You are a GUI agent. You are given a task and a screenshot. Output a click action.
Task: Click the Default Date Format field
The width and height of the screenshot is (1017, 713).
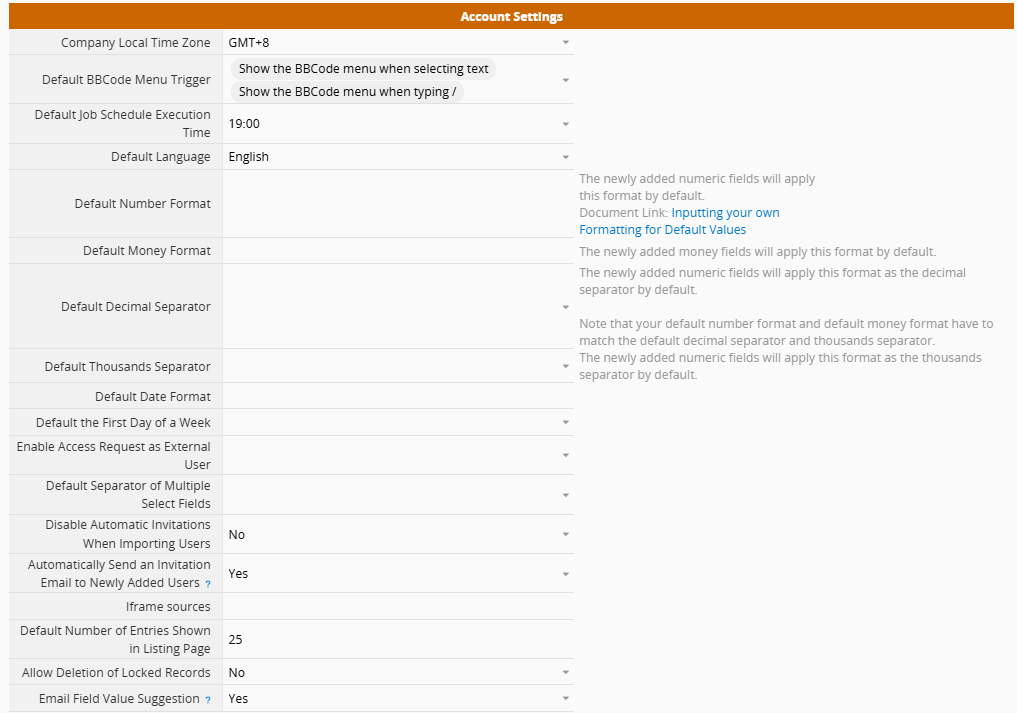(x=397, y=397)
